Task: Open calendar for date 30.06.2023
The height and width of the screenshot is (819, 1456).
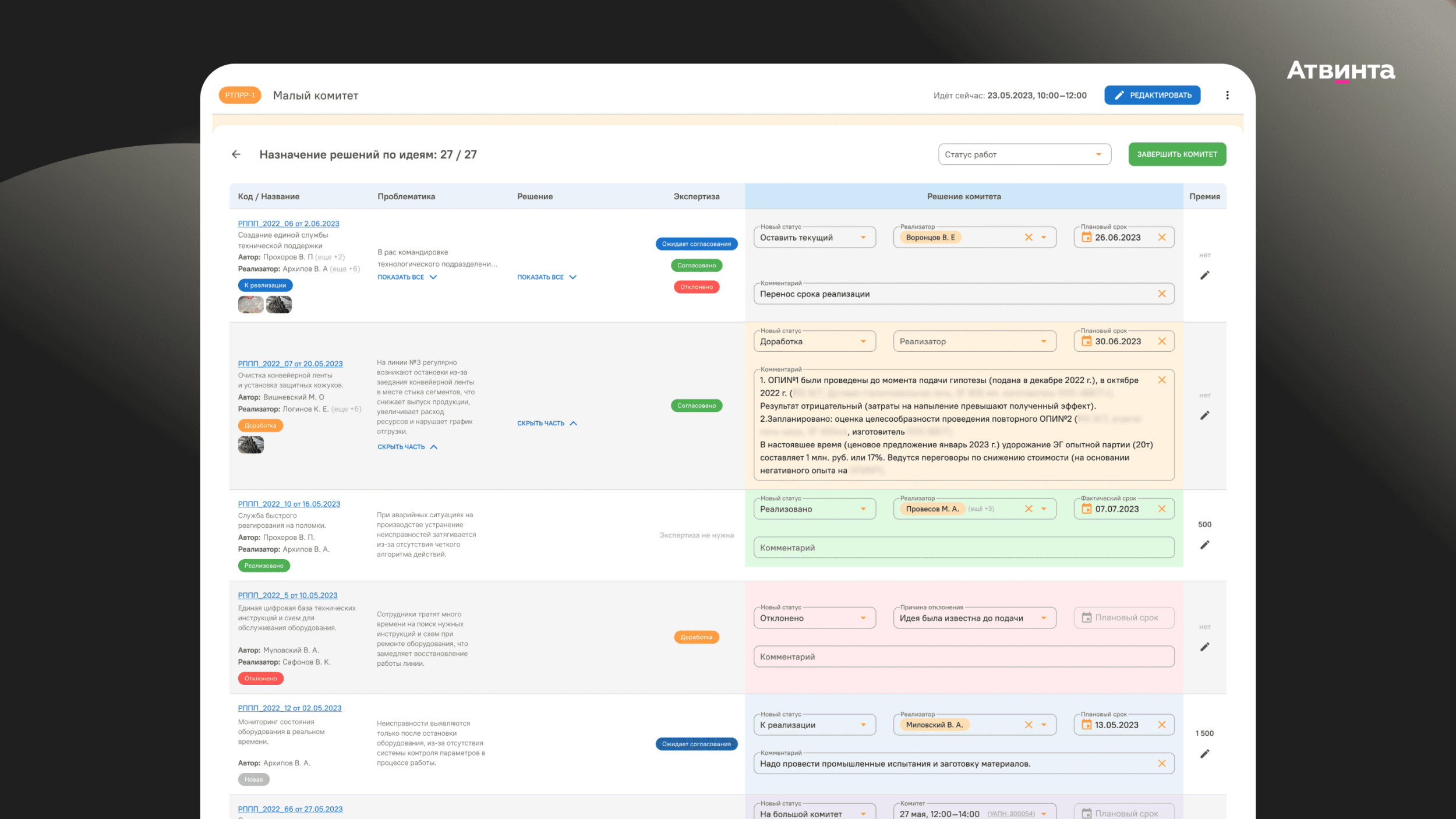Action: (x=1086, y=341)
